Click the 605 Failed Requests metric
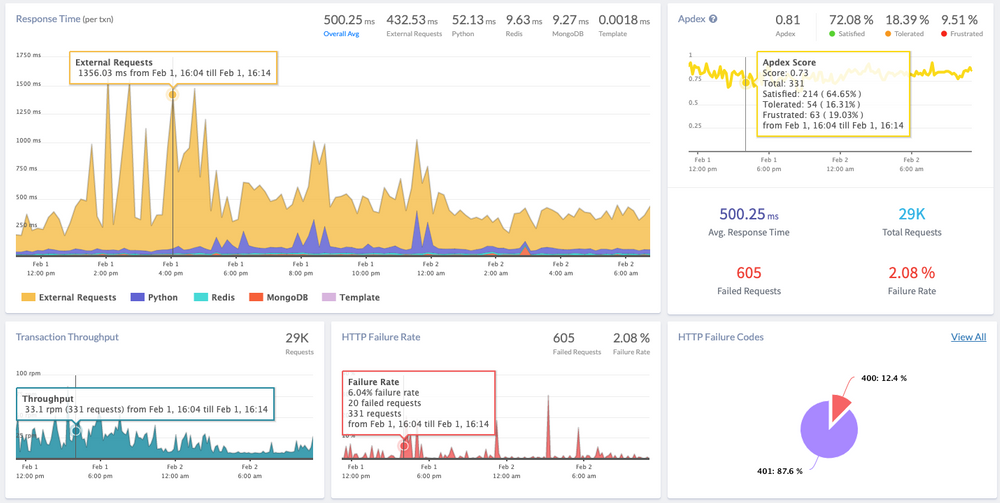This screenshot has height=503, width=1000. point(749,272)
